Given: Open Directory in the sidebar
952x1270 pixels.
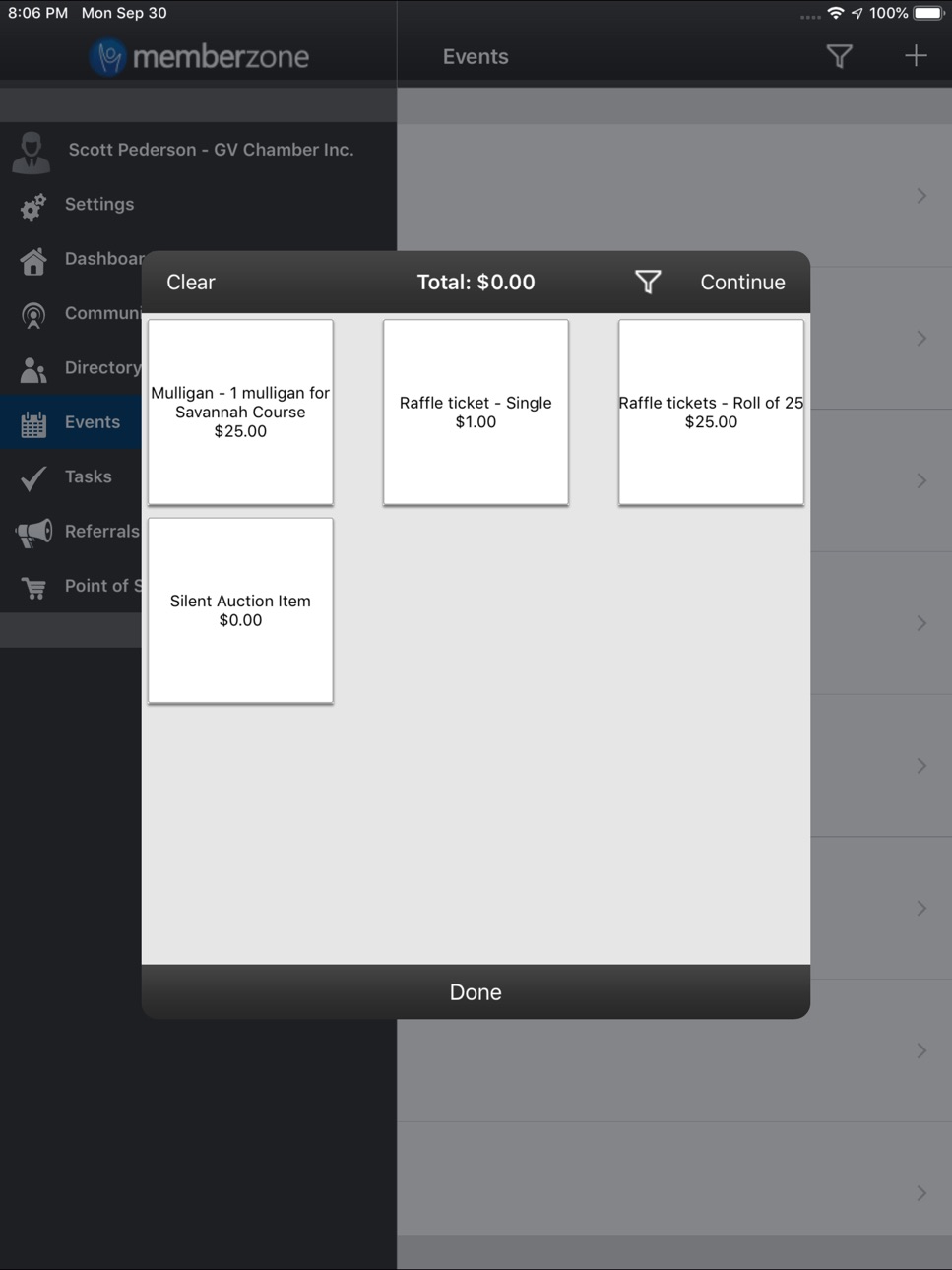Looking at the screenshot, I should (x=102, y=367).
